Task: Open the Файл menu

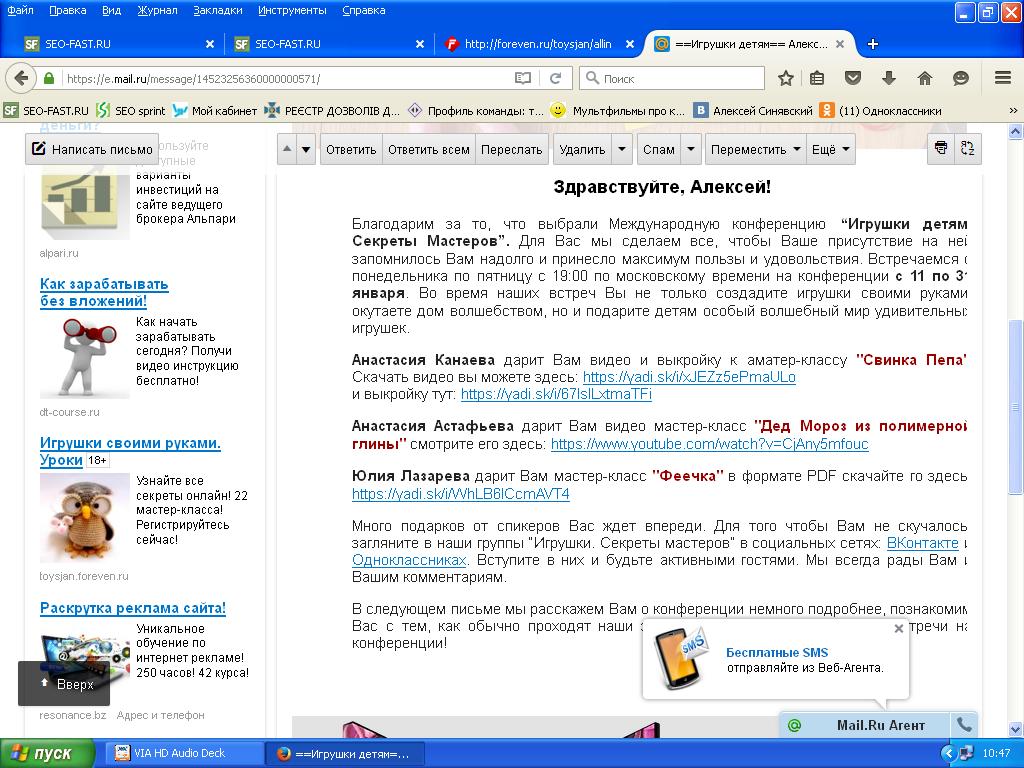Action: coord(20,10)
